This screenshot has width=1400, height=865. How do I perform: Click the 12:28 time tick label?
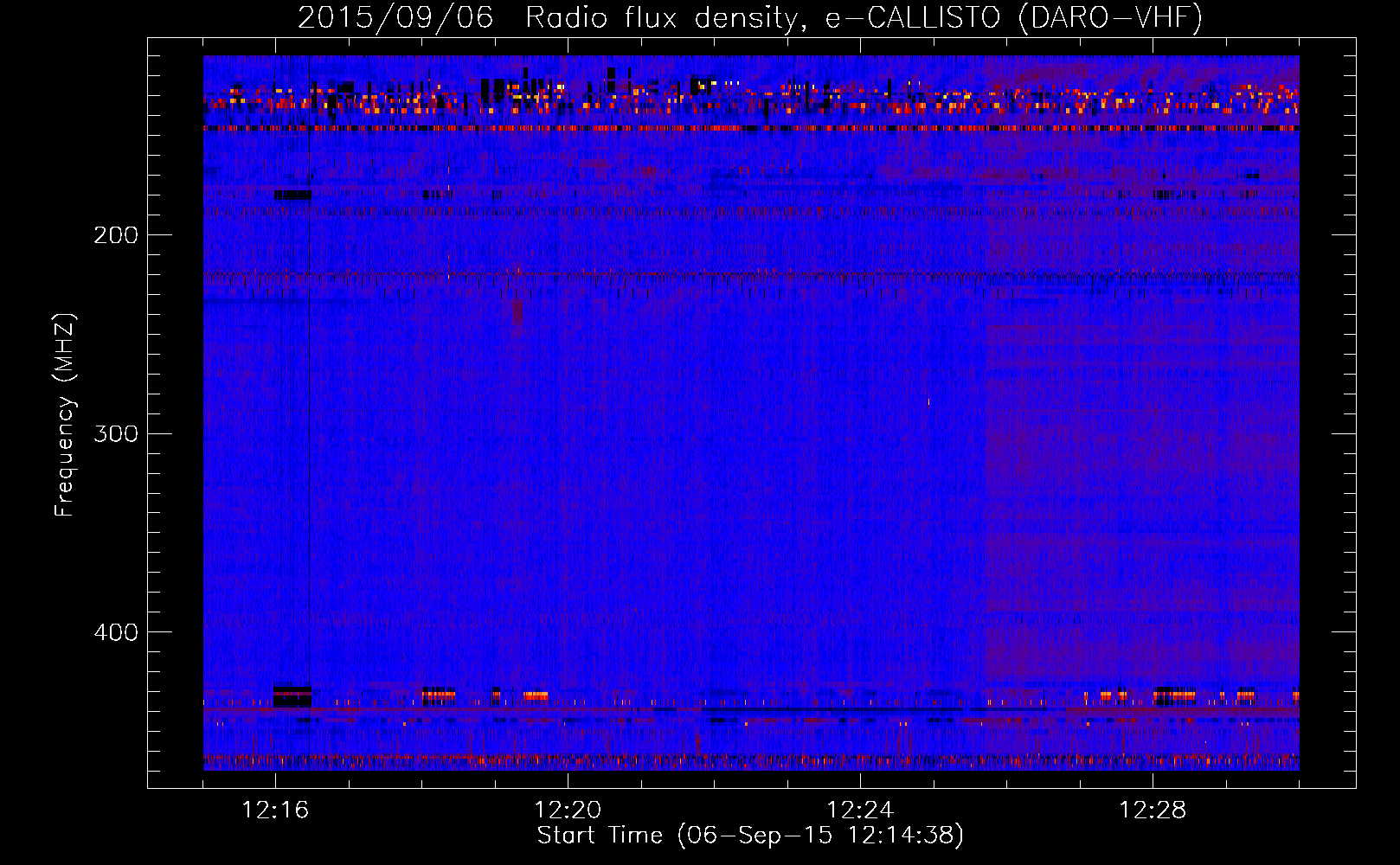click(1153, 811)
